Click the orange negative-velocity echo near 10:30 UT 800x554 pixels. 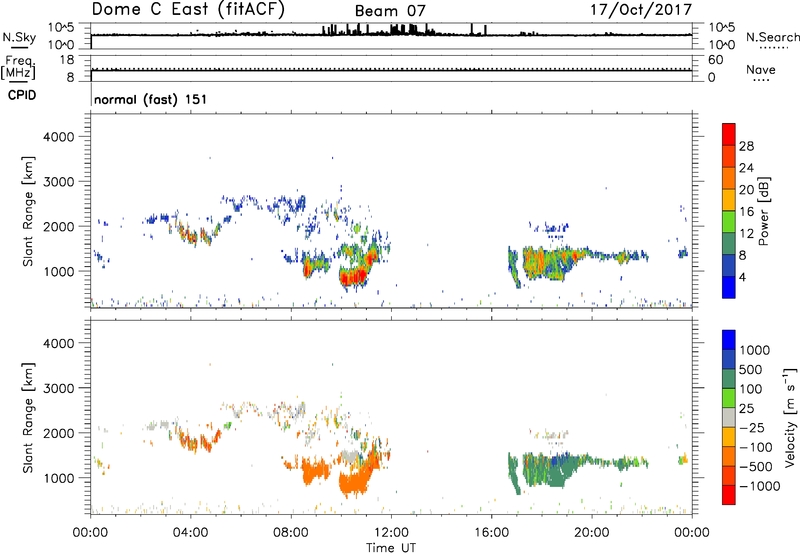pos(354,482)
